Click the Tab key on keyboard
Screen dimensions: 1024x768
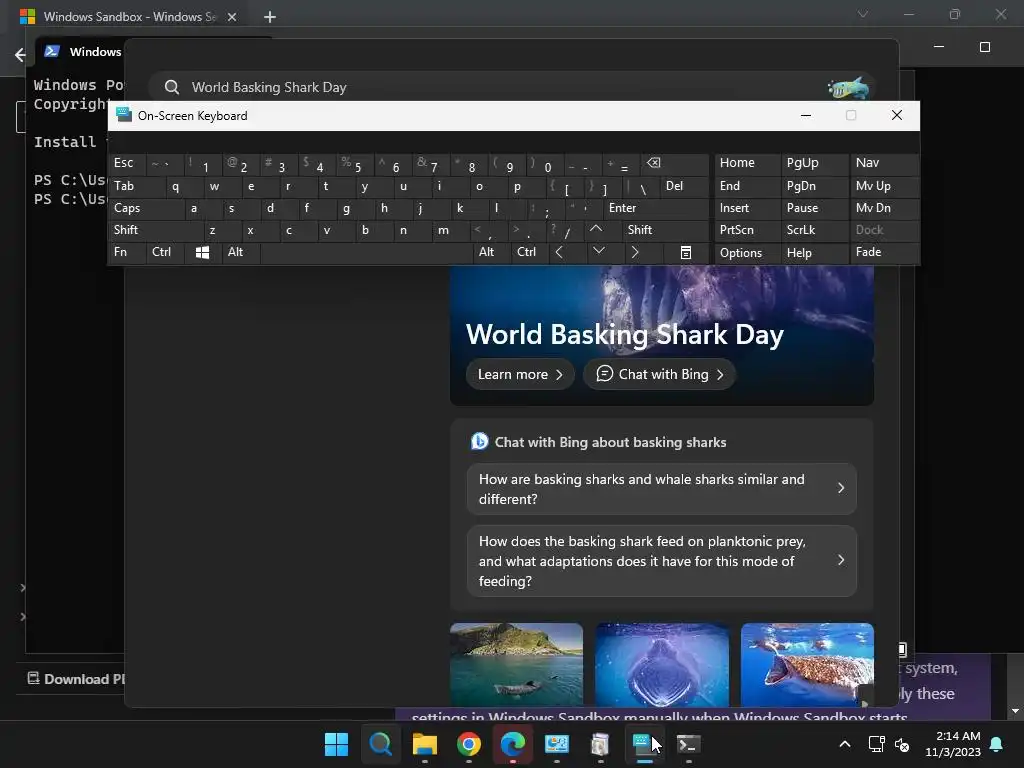point(136,186)
